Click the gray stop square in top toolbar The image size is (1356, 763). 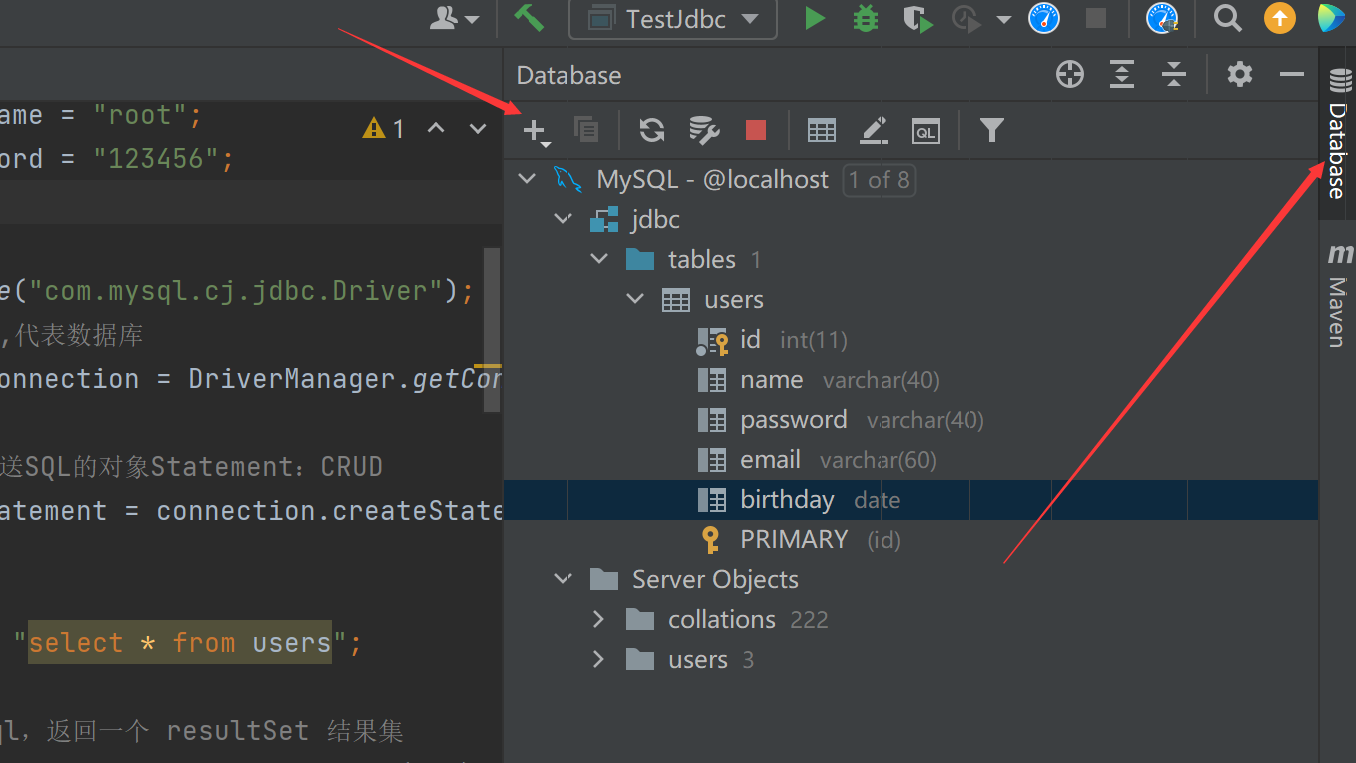click(1096, 18)
